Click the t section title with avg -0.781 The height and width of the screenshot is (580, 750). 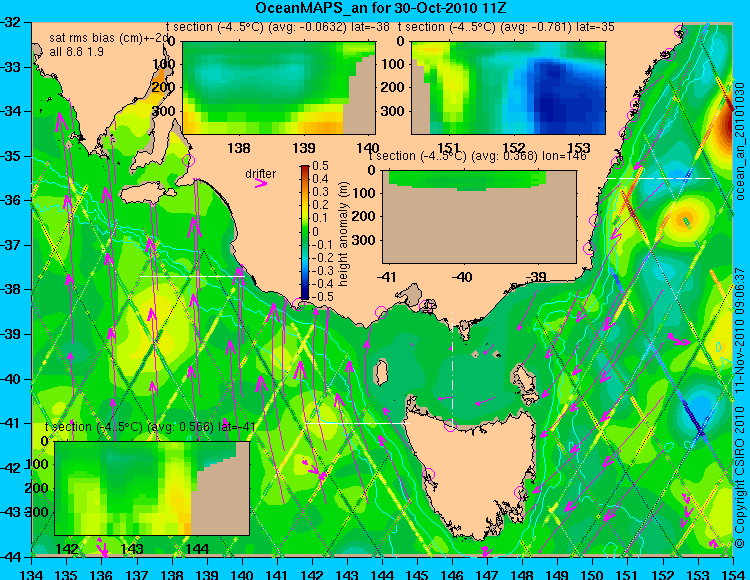coord(506,27)
